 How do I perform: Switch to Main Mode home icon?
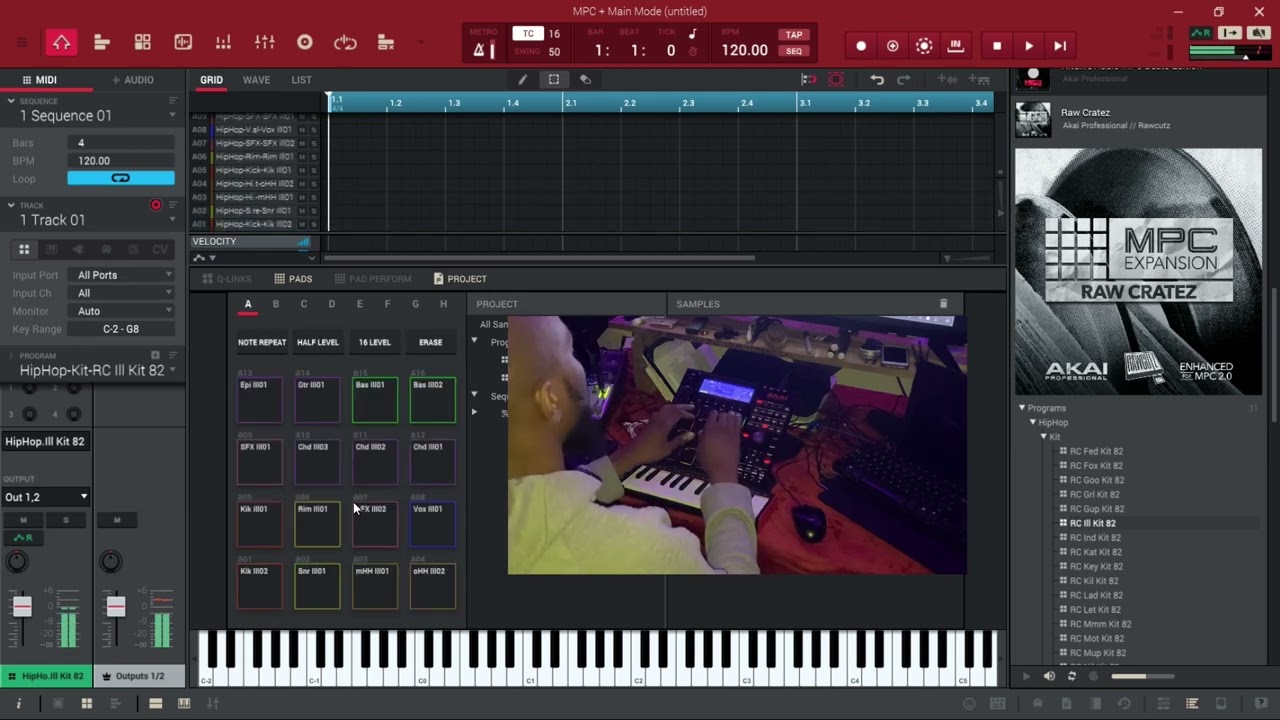[61, 42]
